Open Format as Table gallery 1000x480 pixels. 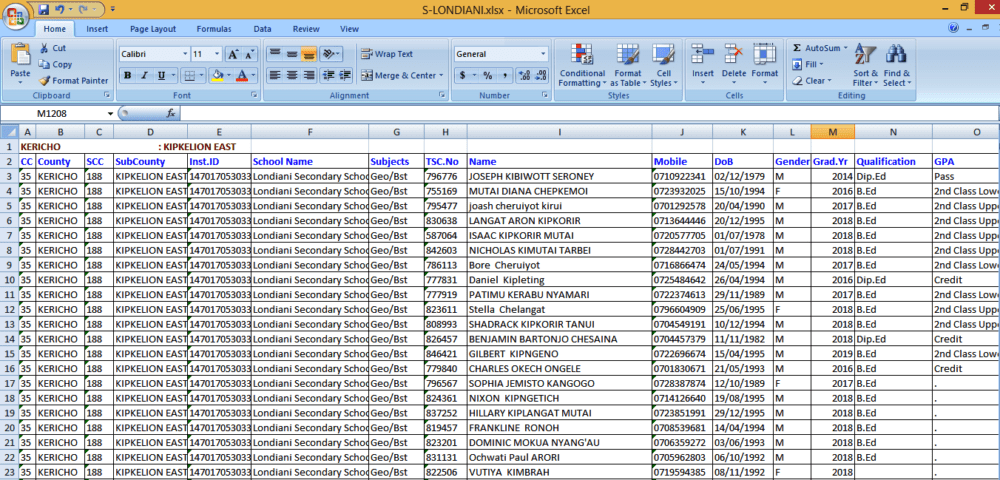coord(628,65)
